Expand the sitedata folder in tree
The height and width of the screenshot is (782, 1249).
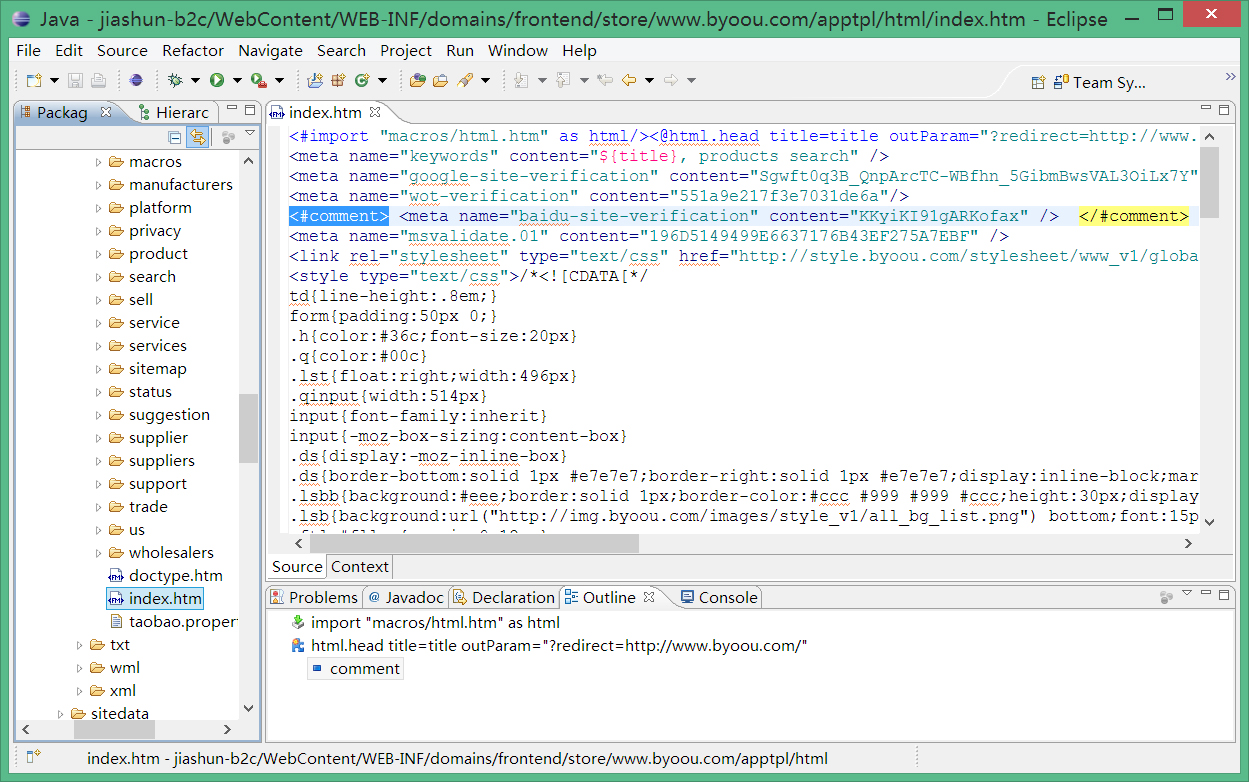pyautogui.click(x=61, y=714)
